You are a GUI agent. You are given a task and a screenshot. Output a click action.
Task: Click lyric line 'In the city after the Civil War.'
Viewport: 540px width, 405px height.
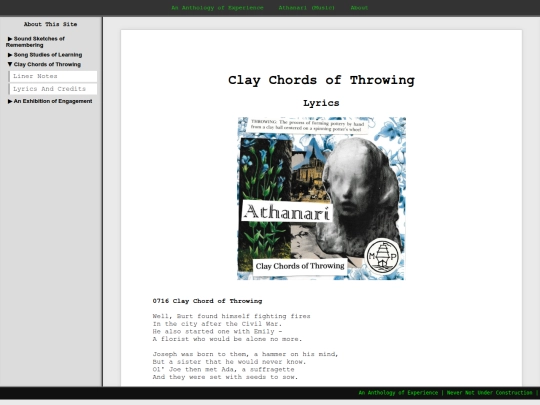[x=217, y=324]
